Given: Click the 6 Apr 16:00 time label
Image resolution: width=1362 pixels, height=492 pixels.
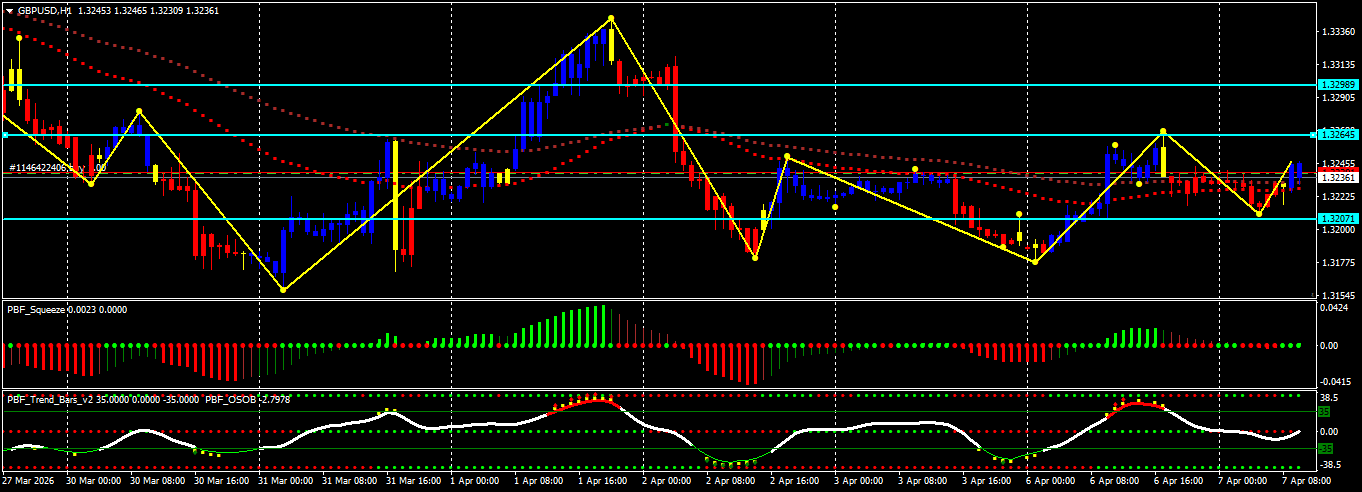Looking at the screenshot, I should pyautogui.click(x=1181, y=481).
